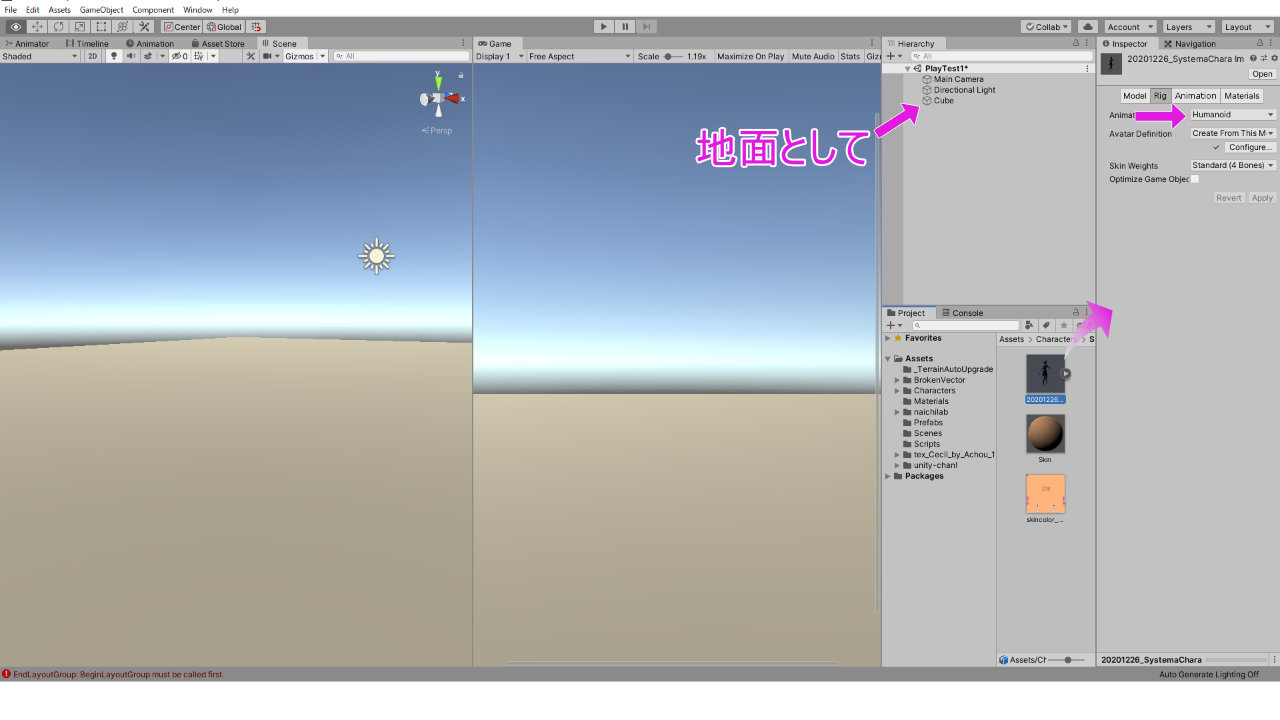Viewport: 1280px width, 720px height.
Task: Open Avatar Definition dropdown
Action: click(1233, 133)
